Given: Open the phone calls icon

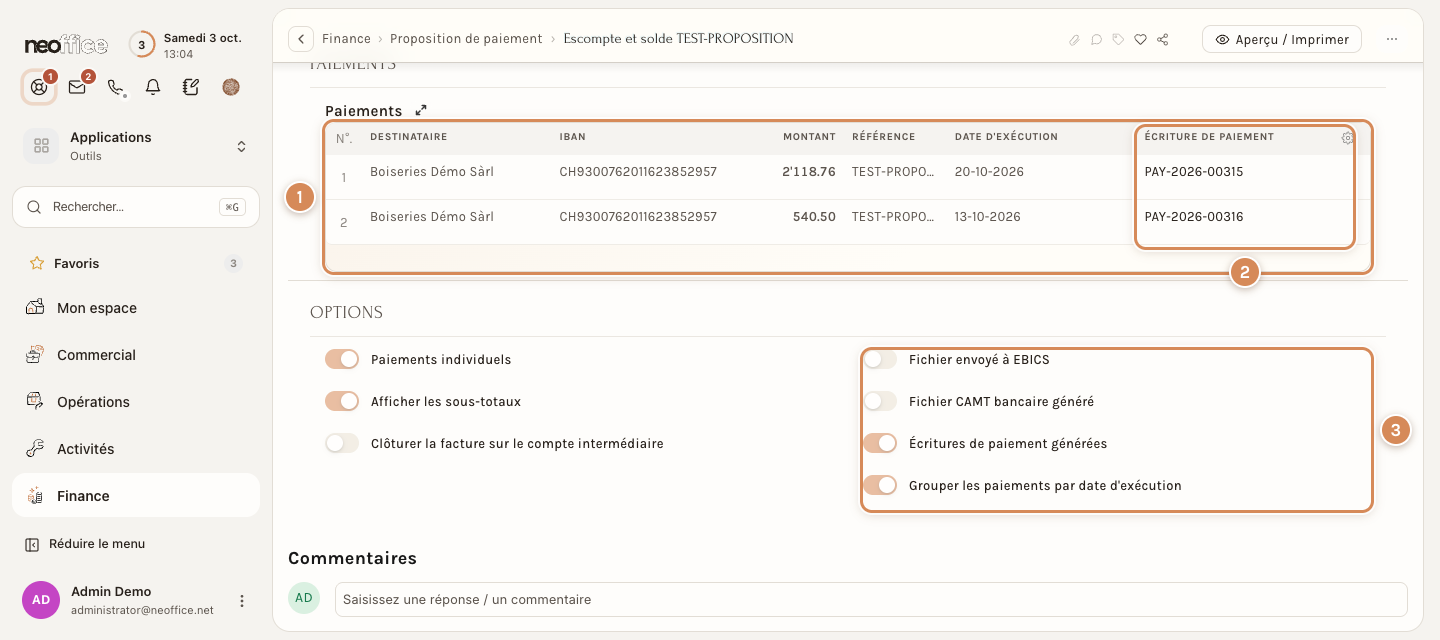Looking at the screenshot, I should [x=115, y=87].
